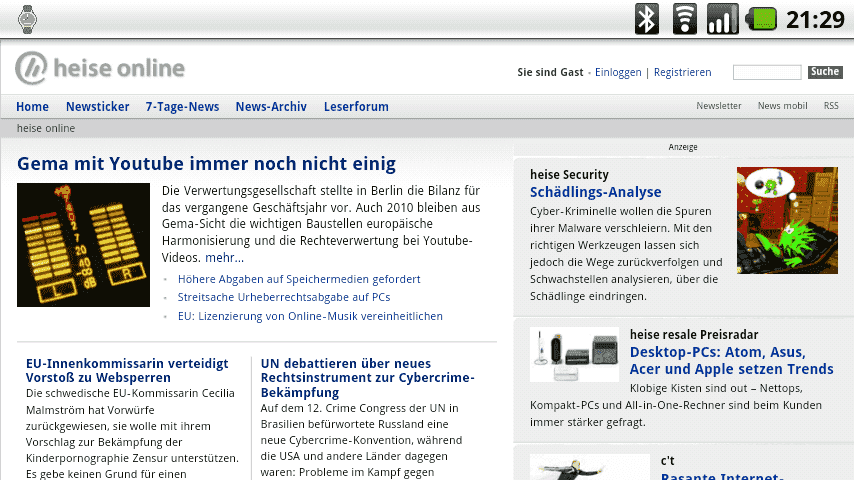Open EU-Innenkommissarin verteidigt Vorstoß zu Websperren

point(127,370)
